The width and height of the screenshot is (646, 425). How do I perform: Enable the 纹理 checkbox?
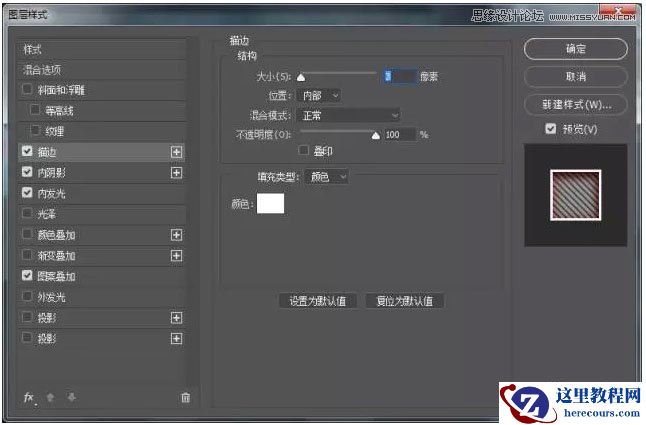(x=35, y=131)
